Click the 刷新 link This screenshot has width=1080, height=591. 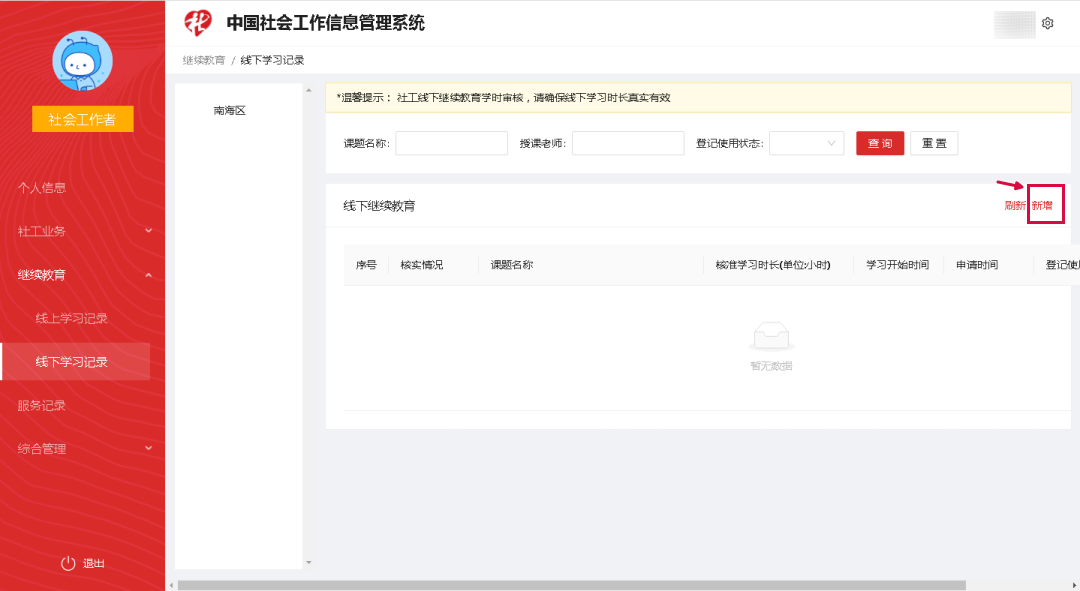coord(1014,205)
